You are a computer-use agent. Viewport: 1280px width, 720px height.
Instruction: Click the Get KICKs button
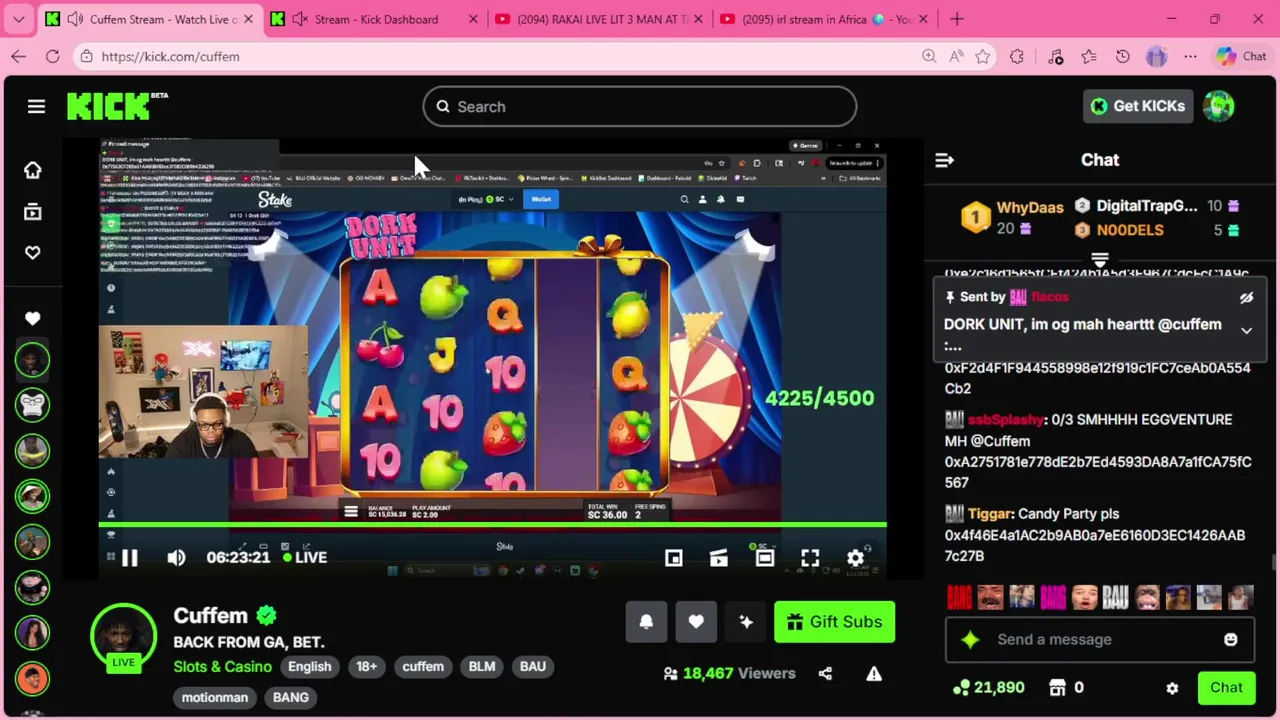click(x=1138, y=106)
